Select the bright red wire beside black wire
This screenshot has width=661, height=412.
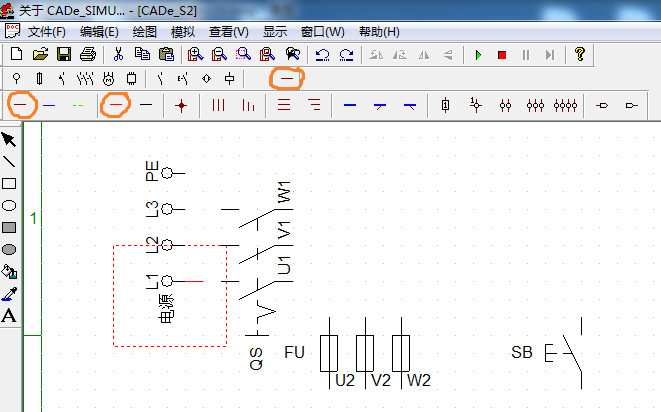[x=116, y=105]
